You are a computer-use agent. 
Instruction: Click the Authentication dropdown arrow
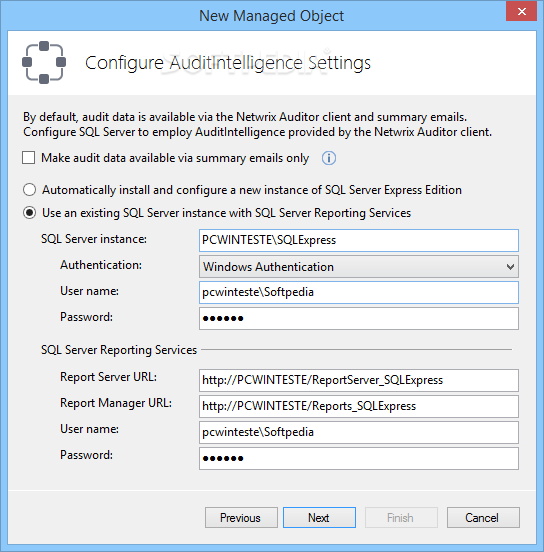tap(510, 267)
